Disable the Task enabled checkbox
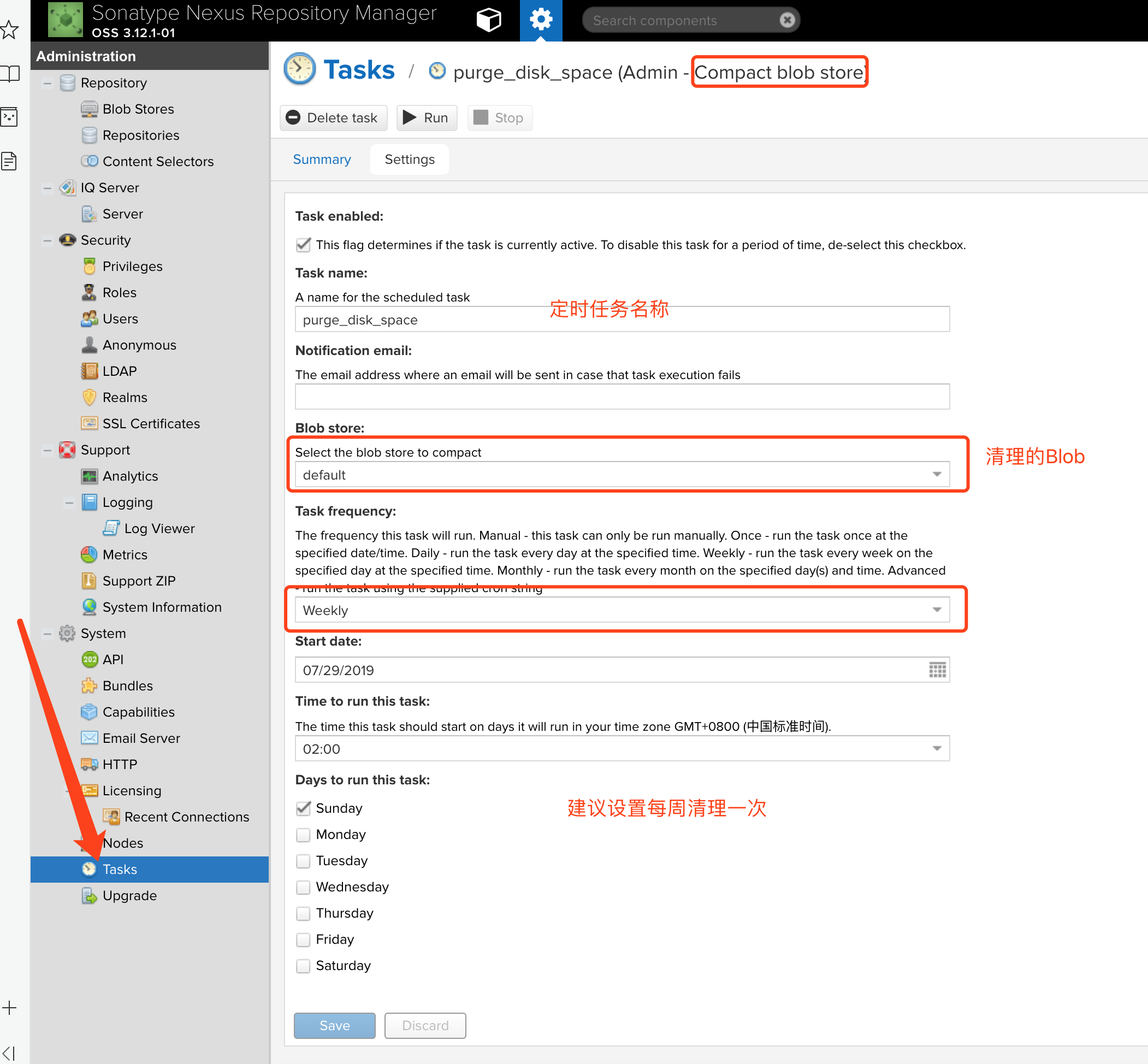The width and height of the screenshot is (1148, 1064). click(304, 245)
